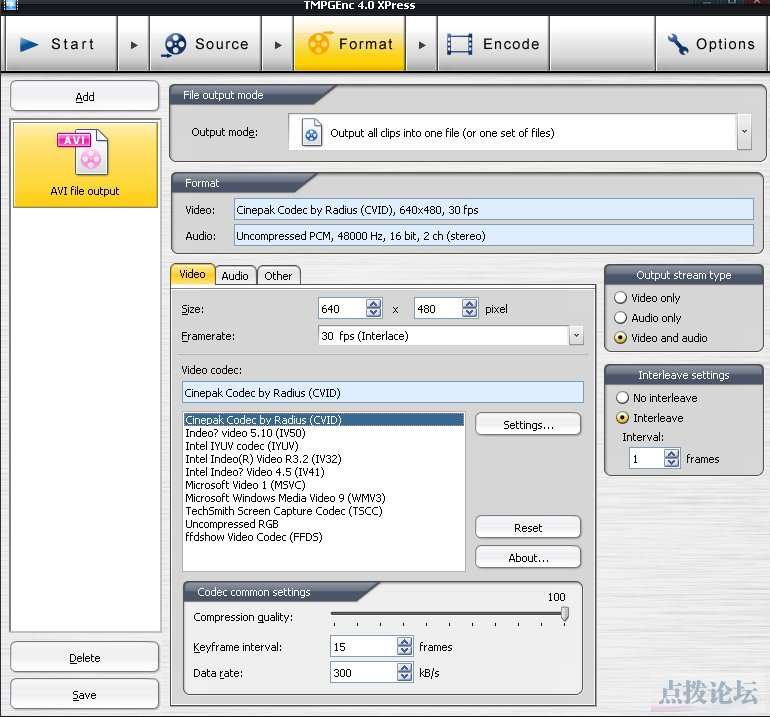Go to the Source step

tap(206, 44)
